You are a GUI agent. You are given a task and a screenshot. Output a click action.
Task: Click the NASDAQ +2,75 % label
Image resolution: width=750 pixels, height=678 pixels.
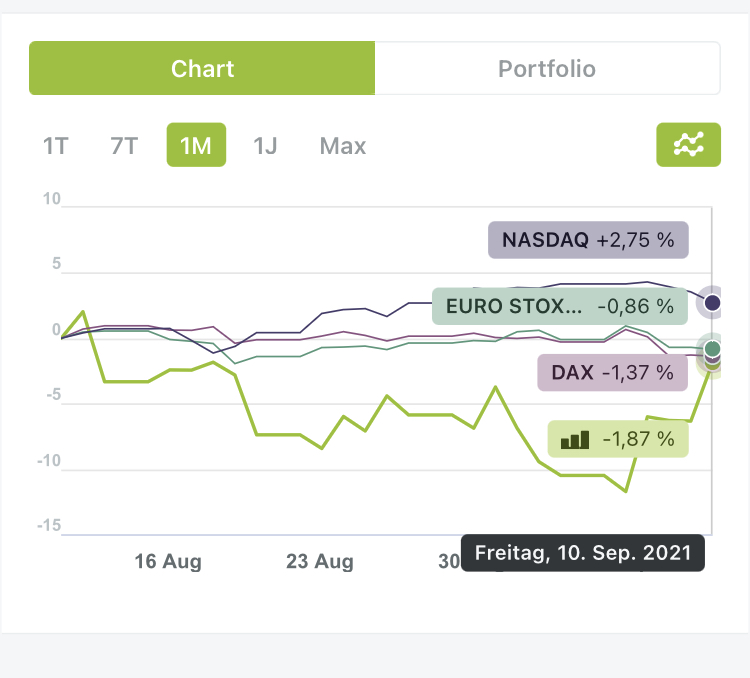(x=588, y=241)
